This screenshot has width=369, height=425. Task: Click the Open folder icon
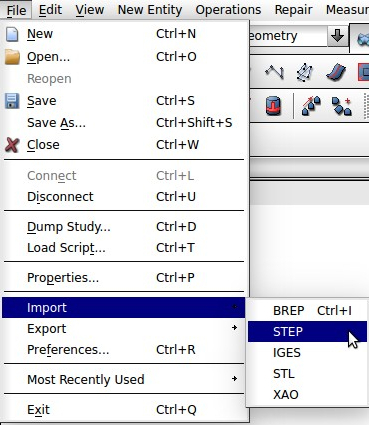(12, 57)
